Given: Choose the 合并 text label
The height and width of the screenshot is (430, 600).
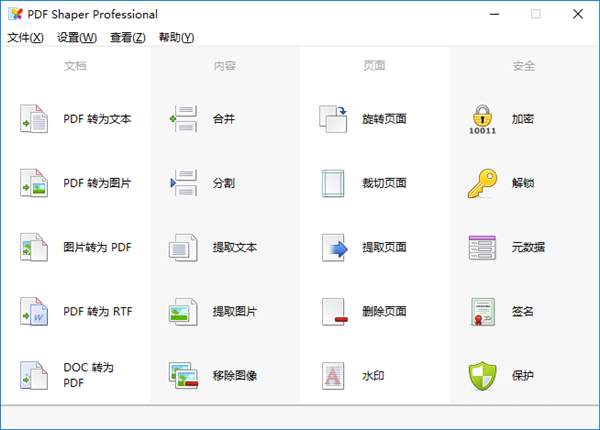Looking at the screenshot, I should [x=224, y=119].
